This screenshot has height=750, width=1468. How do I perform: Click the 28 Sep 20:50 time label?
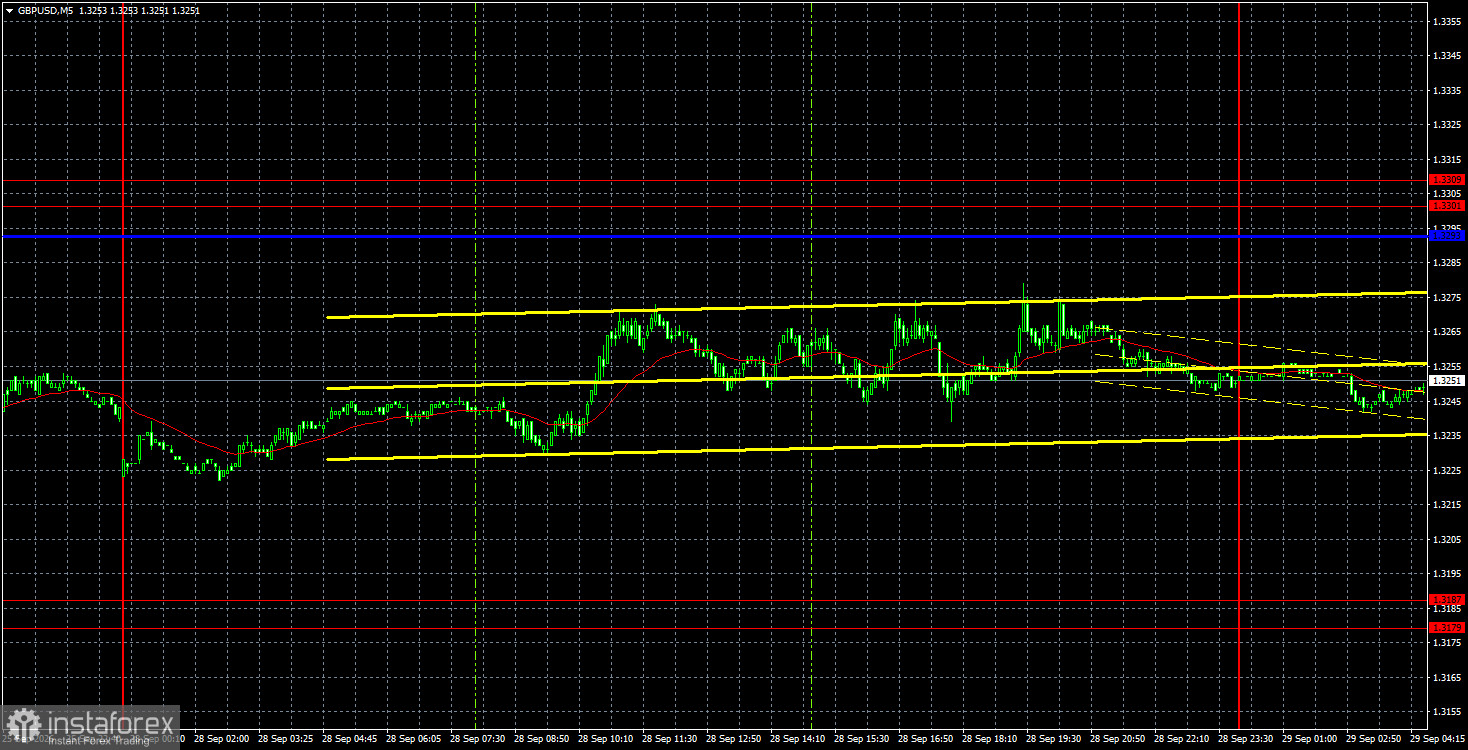coord(1115,739)
